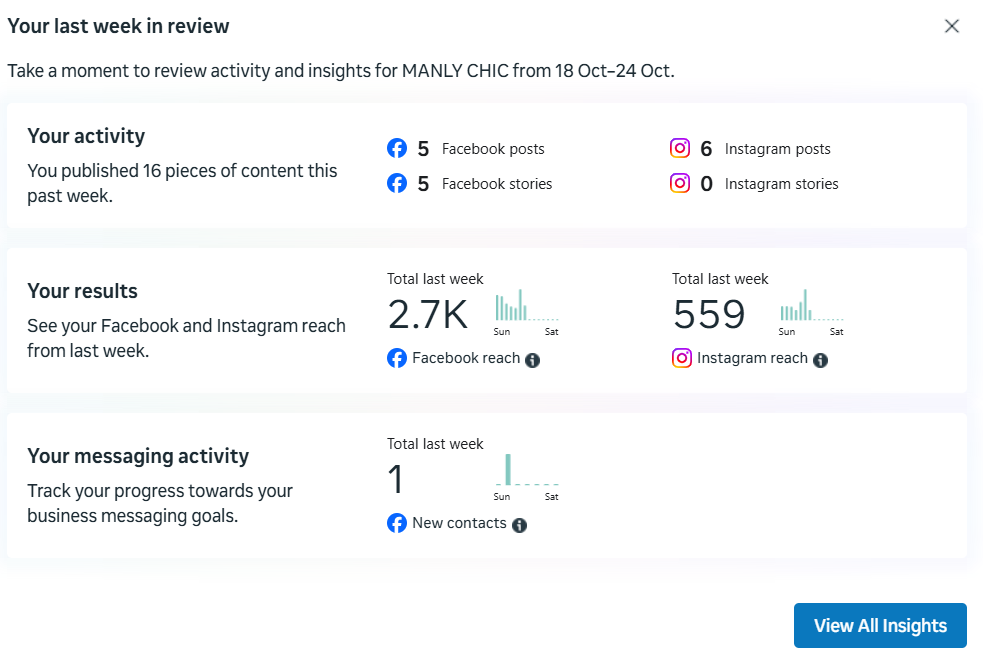The height and width of the screenshot is (667, 983).
Task: Click the Facebook icon beside Facebook posts
Action: (397, 149)
